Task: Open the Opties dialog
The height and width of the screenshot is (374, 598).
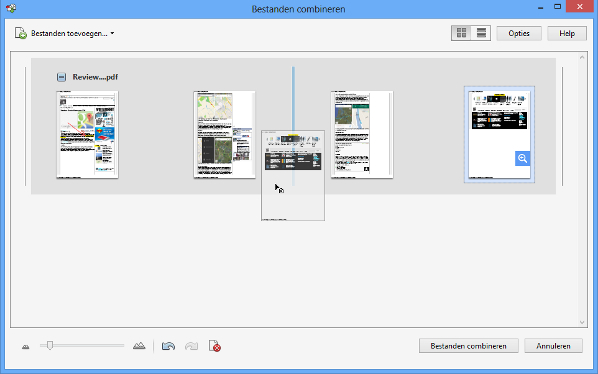Action: tap(519, 33)
